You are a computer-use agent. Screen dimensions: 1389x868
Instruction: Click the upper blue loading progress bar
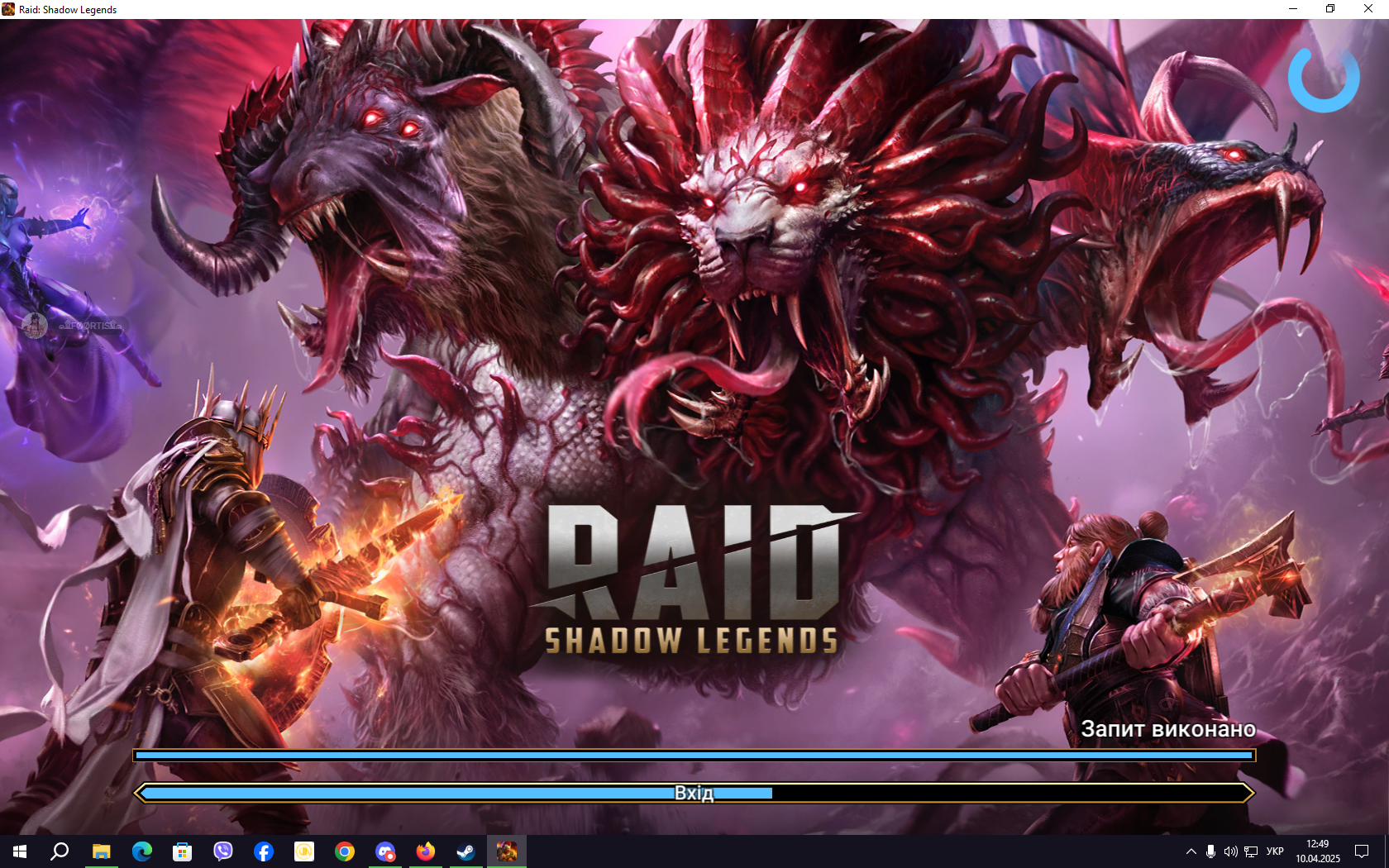pos(694,755)
